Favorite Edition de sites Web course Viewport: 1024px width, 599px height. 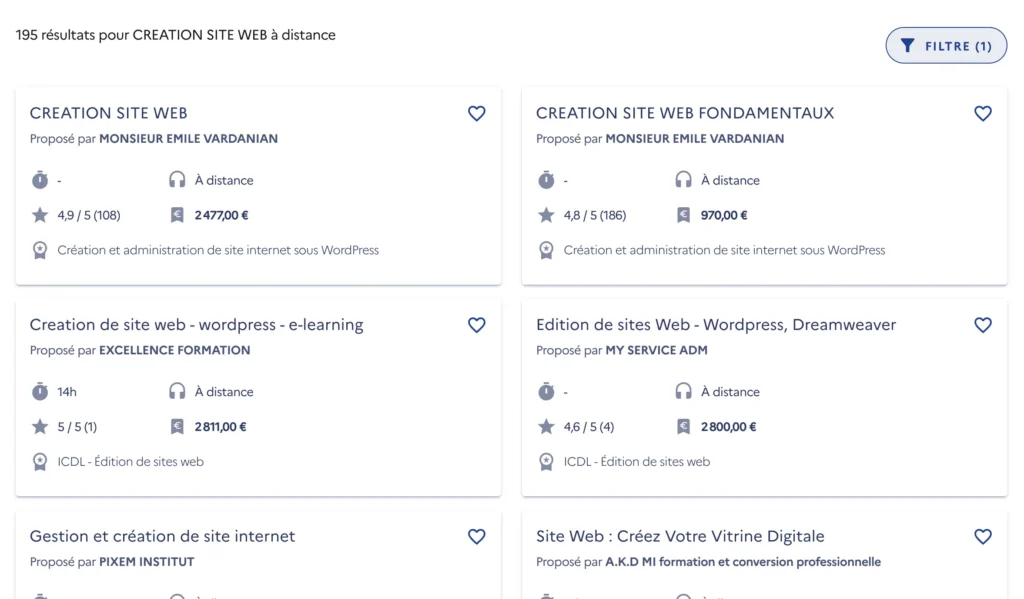[x=983, y=325]
